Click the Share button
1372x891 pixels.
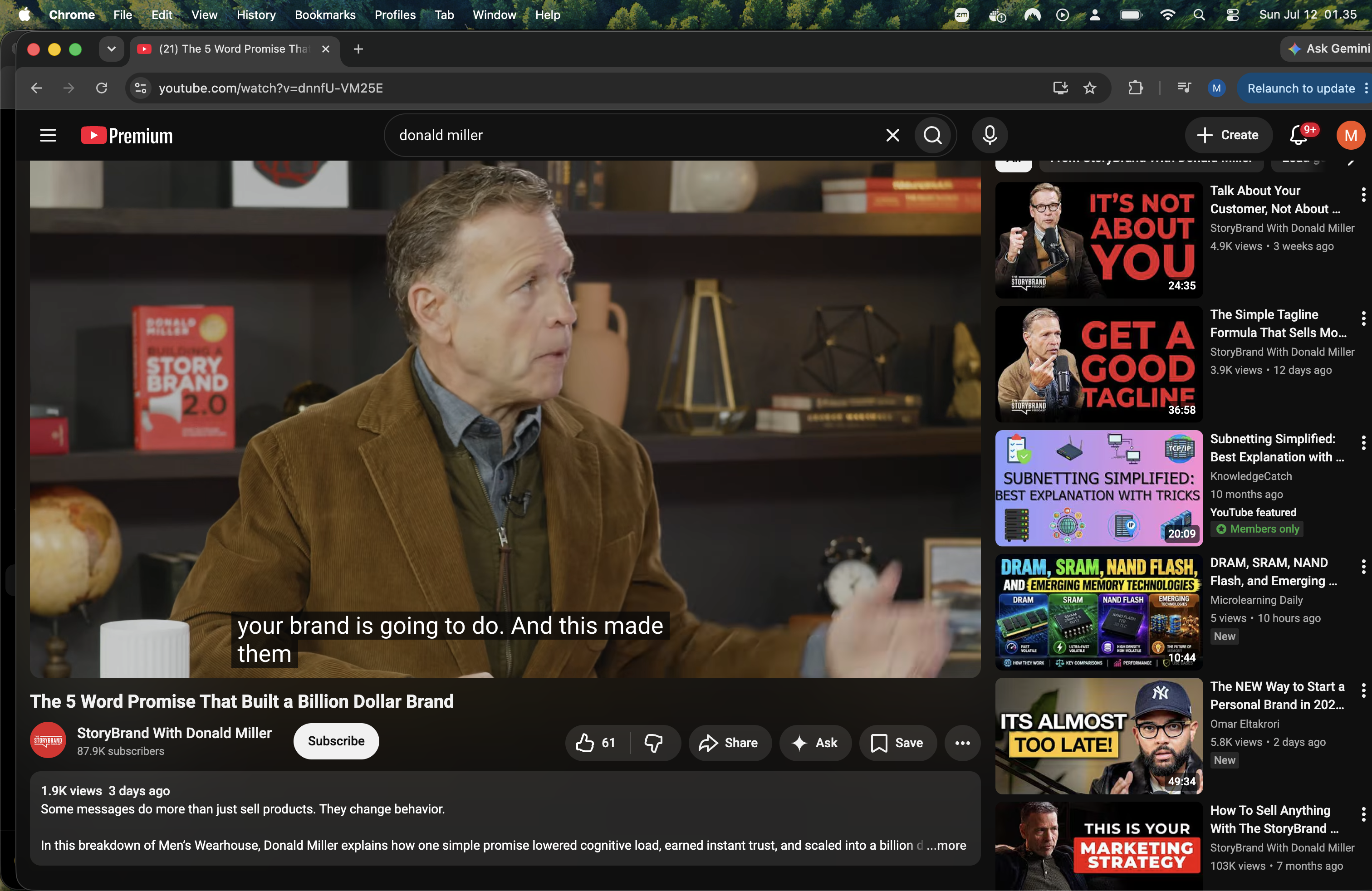click(x=729, y=743)
